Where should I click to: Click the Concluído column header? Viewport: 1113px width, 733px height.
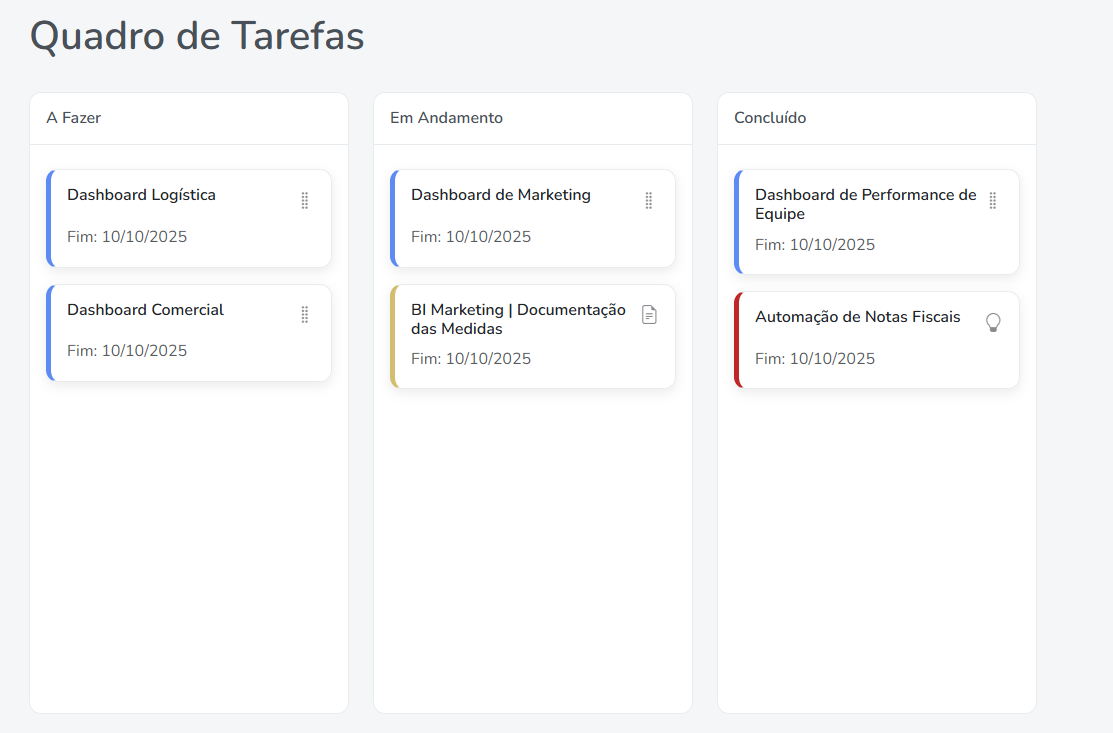769,118
